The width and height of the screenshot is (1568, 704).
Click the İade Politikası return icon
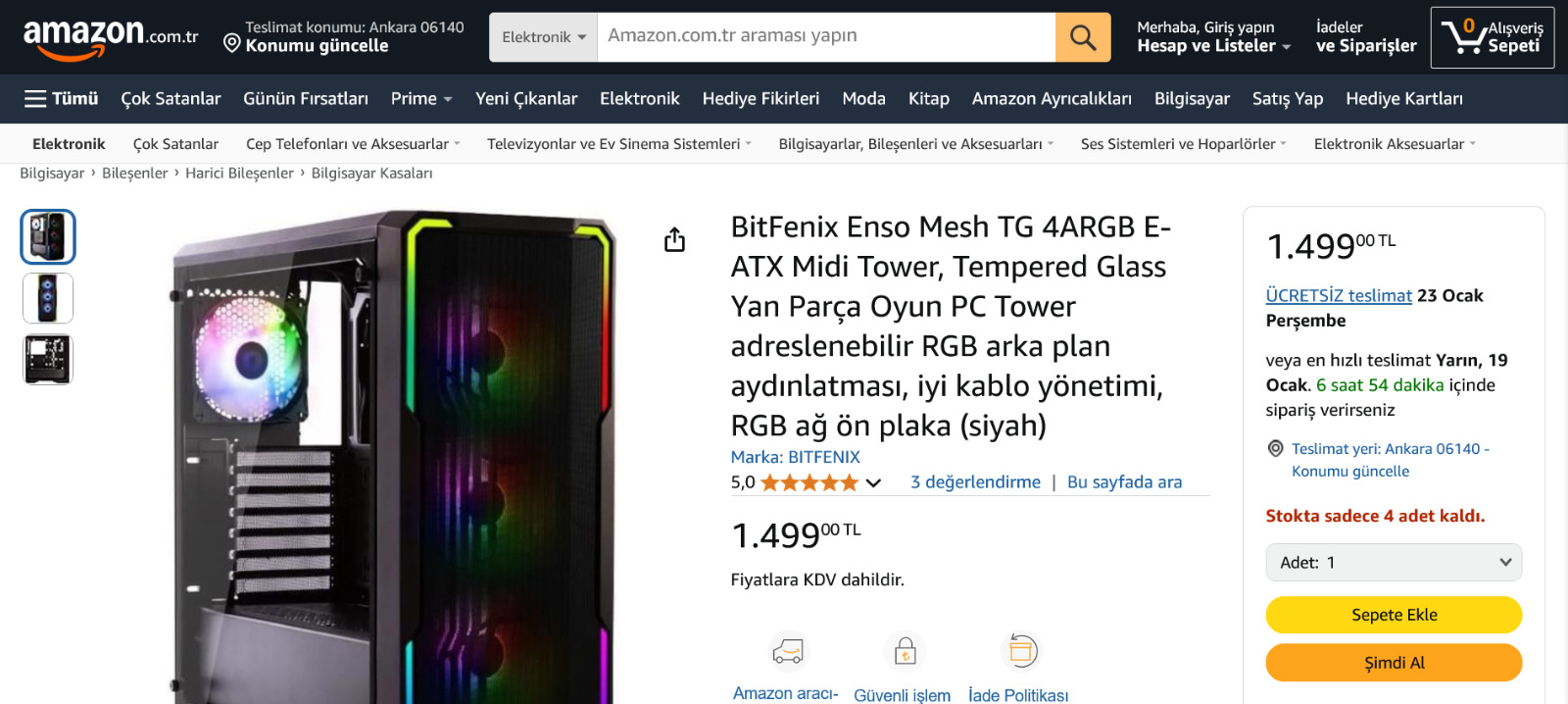click(1019, 651)
